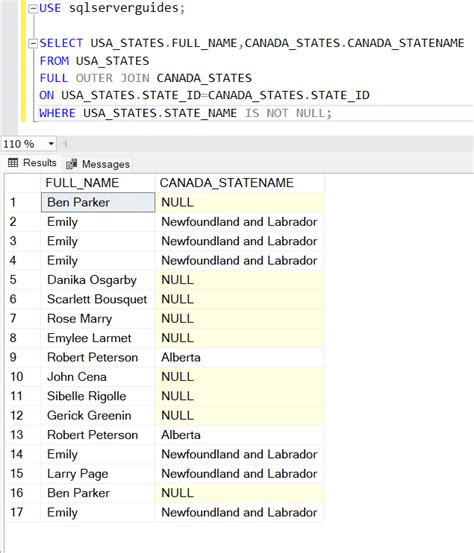Click the NULL cell in row 12
This screenshot has width=474, height=553.
point(239,416)
